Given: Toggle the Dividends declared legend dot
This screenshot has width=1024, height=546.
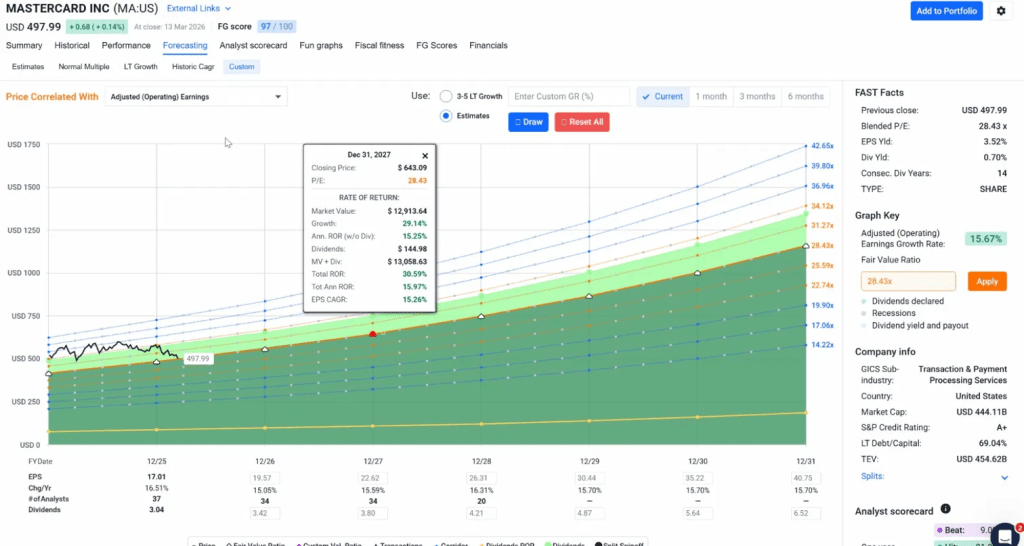Looking at the screenshot, I should pos(863,301).
